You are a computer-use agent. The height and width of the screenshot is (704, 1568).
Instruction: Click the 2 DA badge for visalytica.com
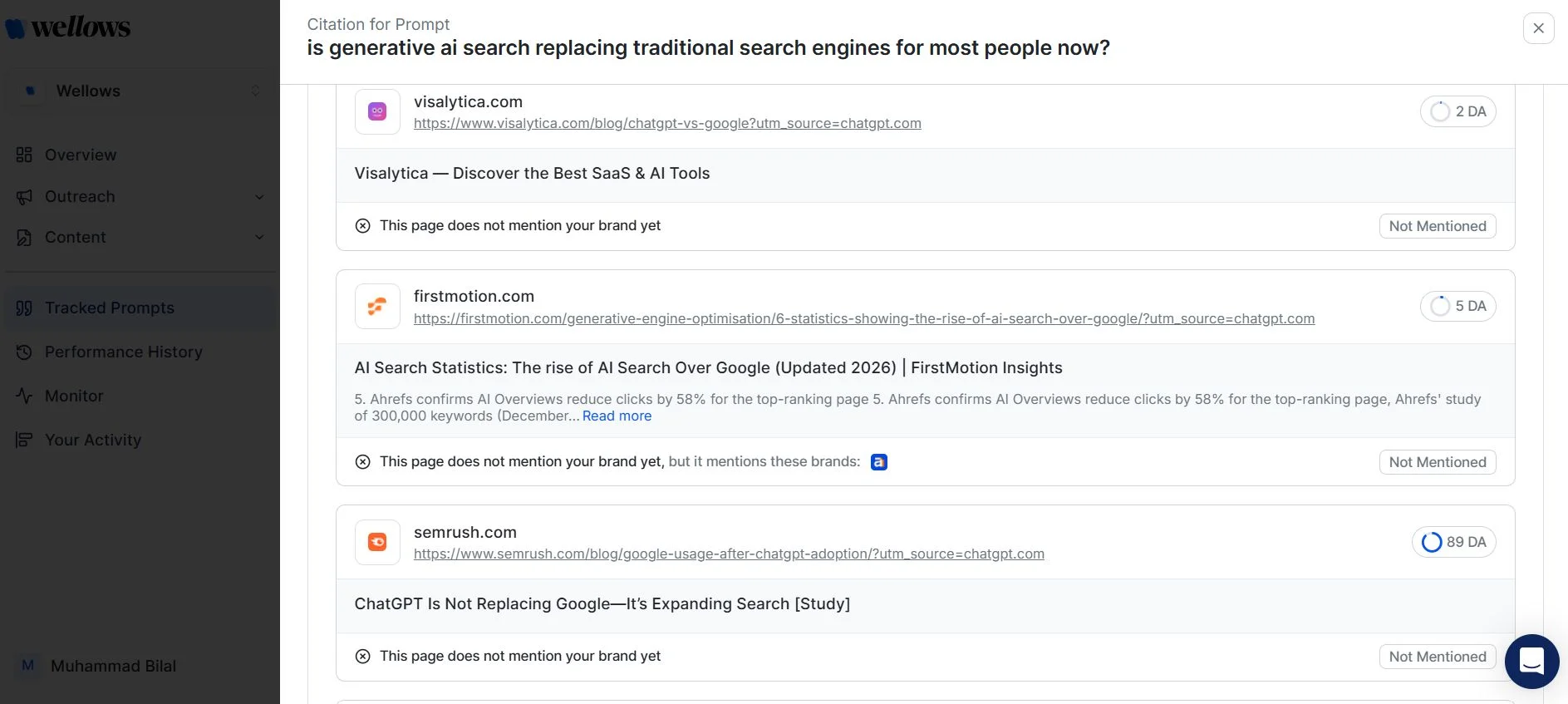click(1457, 111)
